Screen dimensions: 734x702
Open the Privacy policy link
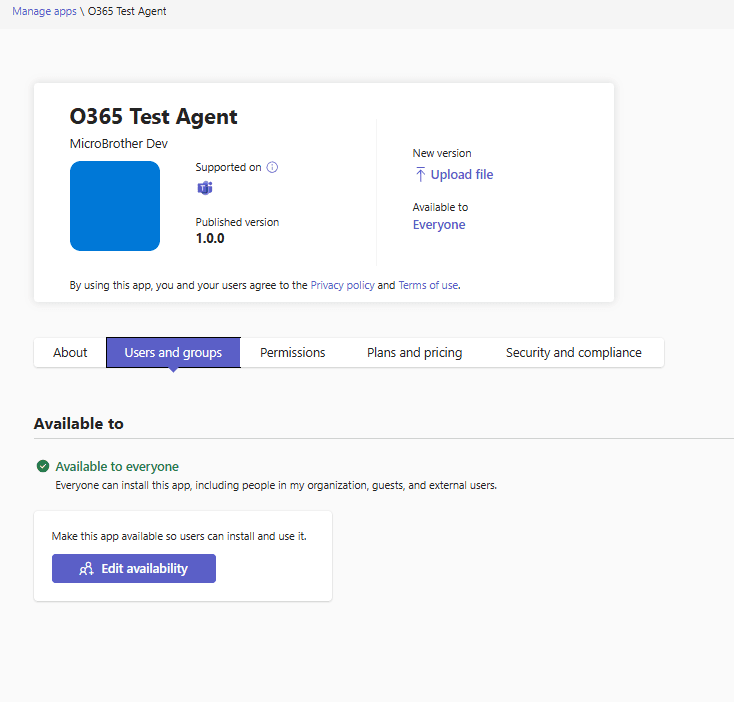pyautogui.click(x=342, y=285)
